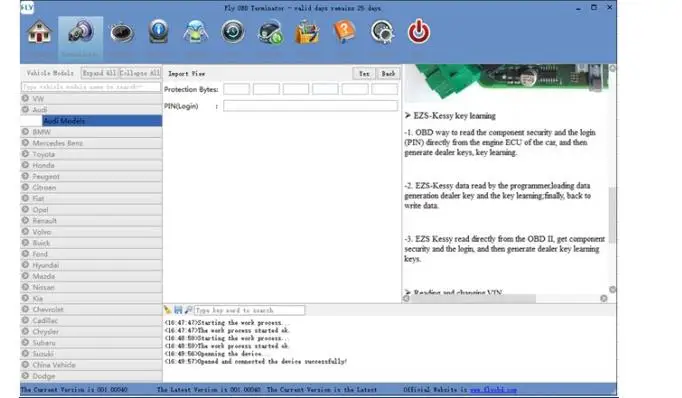Click the clock history toolbar icon
682x398 pixels.
coord(233,32)
